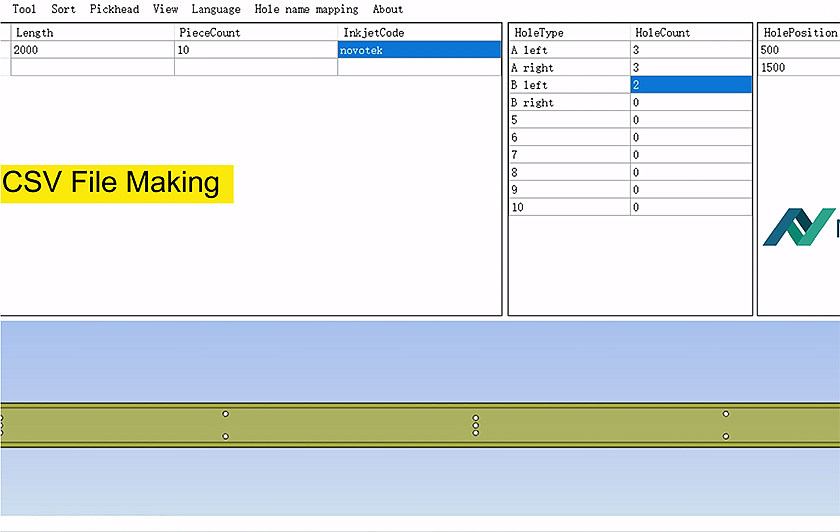Select the Length cell with 2000
Screen dimensions: 840x532
pyautogui.click(x=93, y=50)
